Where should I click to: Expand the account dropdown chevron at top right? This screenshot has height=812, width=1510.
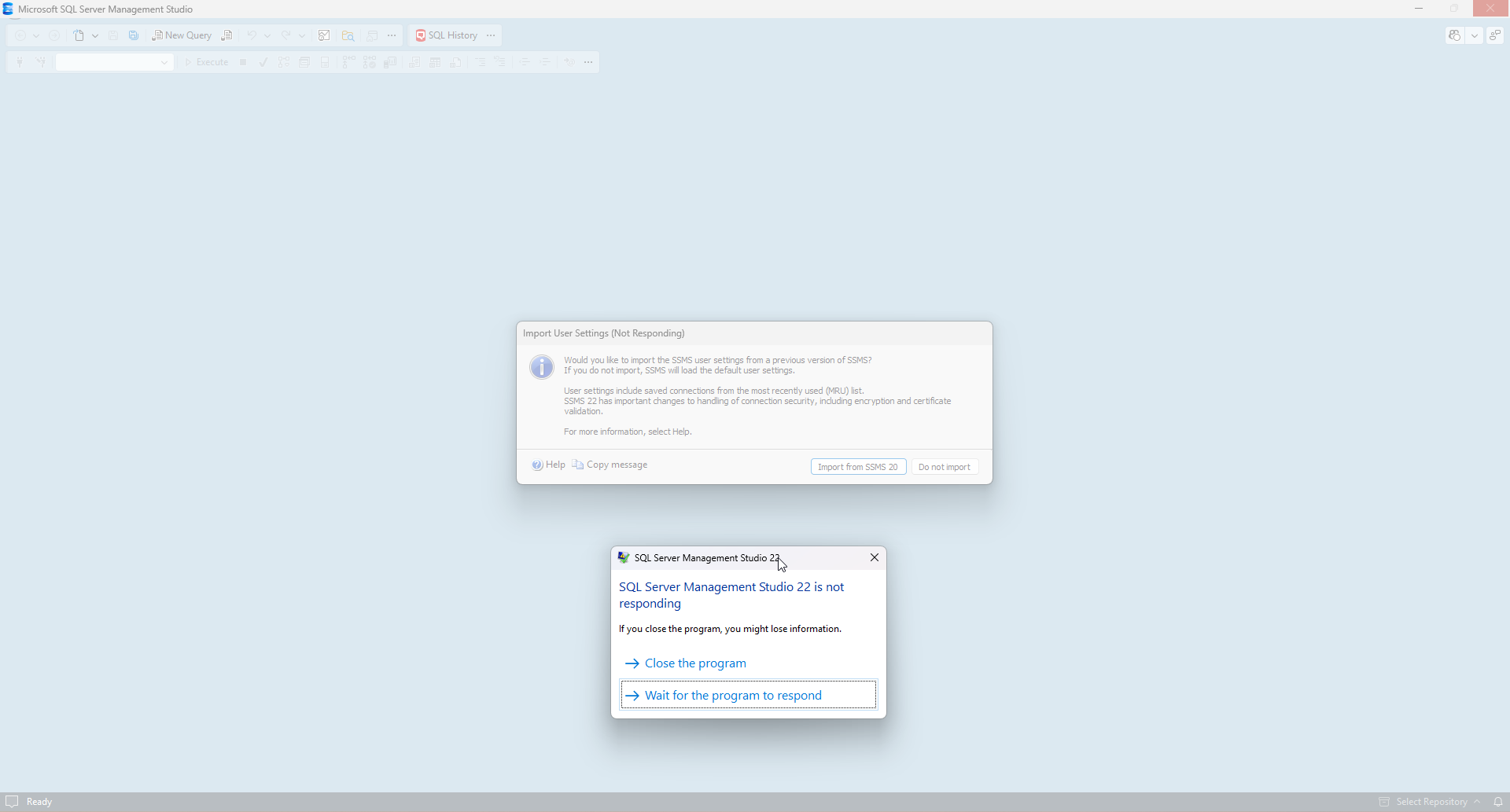pos(1475,35)
